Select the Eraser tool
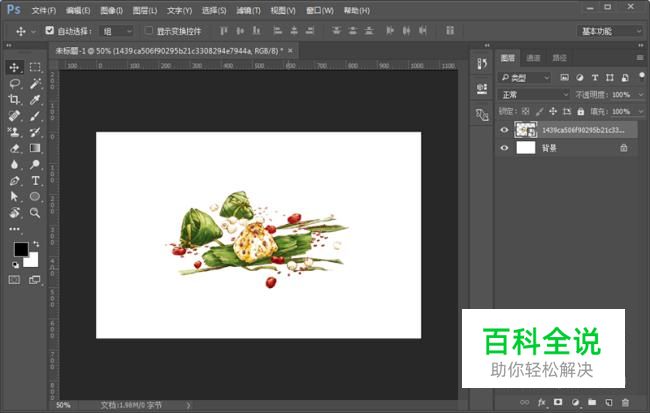 click(14, 148)
